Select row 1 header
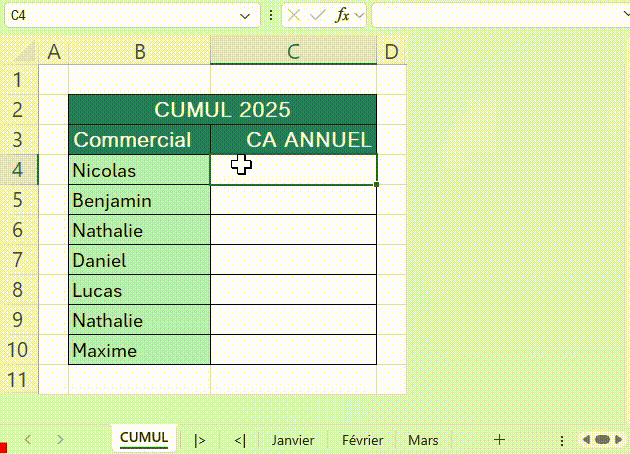Image resolution: width=630 pixels, height=454 pixels. [x=18, y=80]
